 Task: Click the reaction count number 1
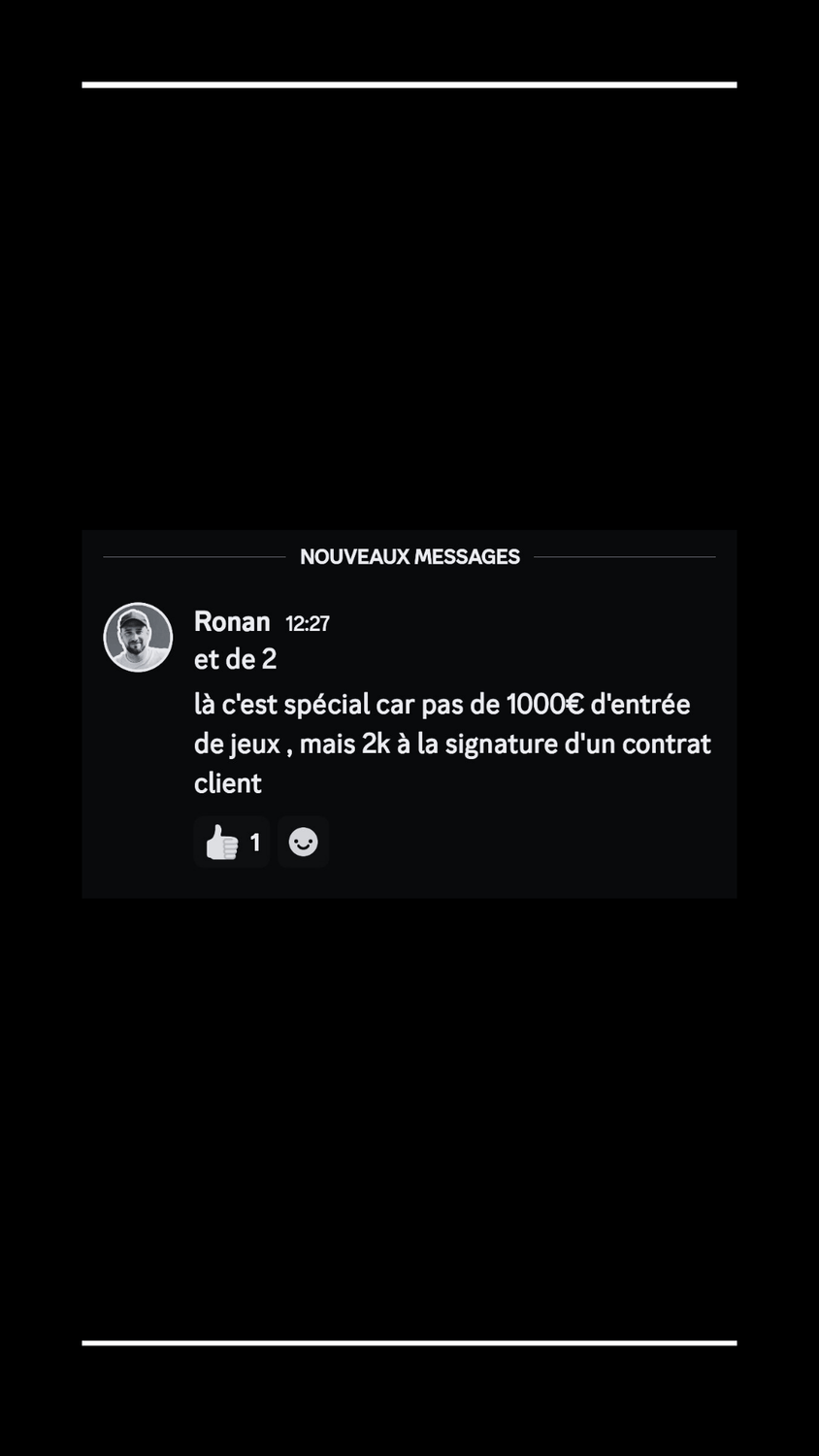255,843
